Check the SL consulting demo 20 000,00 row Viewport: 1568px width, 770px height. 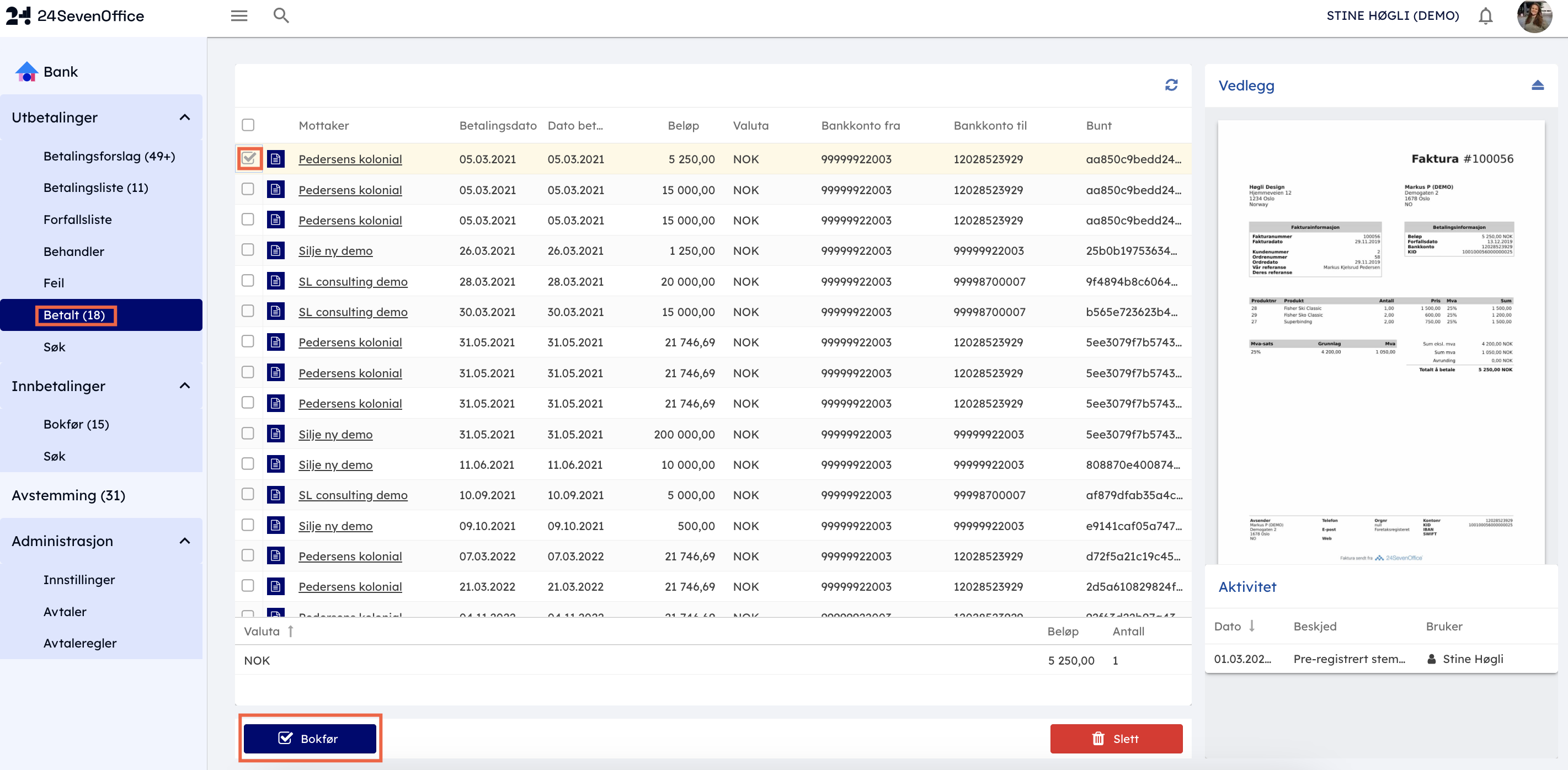pyautogui.click(x=248, y=281)
